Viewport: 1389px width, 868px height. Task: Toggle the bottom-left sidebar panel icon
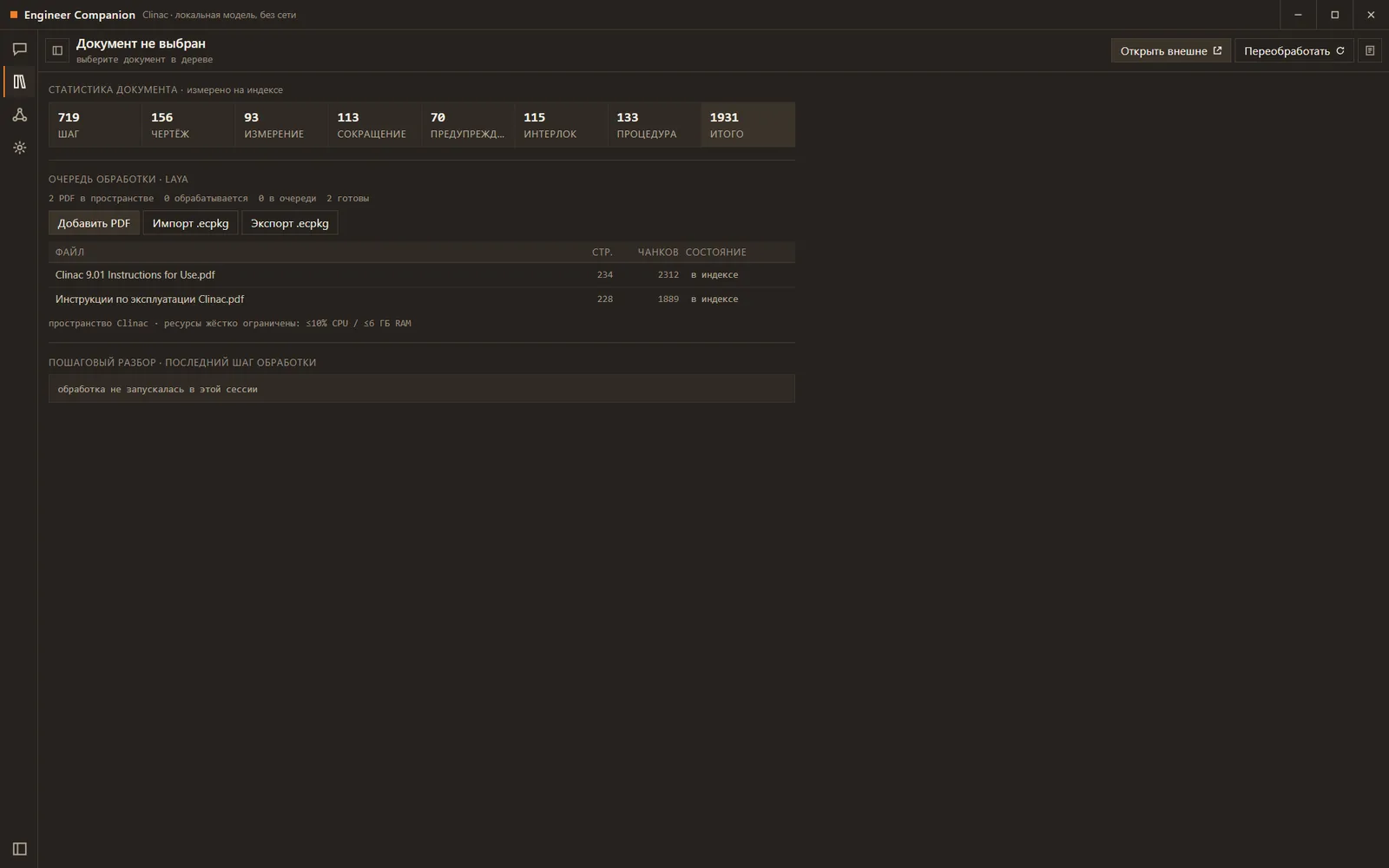click(19, 849)
